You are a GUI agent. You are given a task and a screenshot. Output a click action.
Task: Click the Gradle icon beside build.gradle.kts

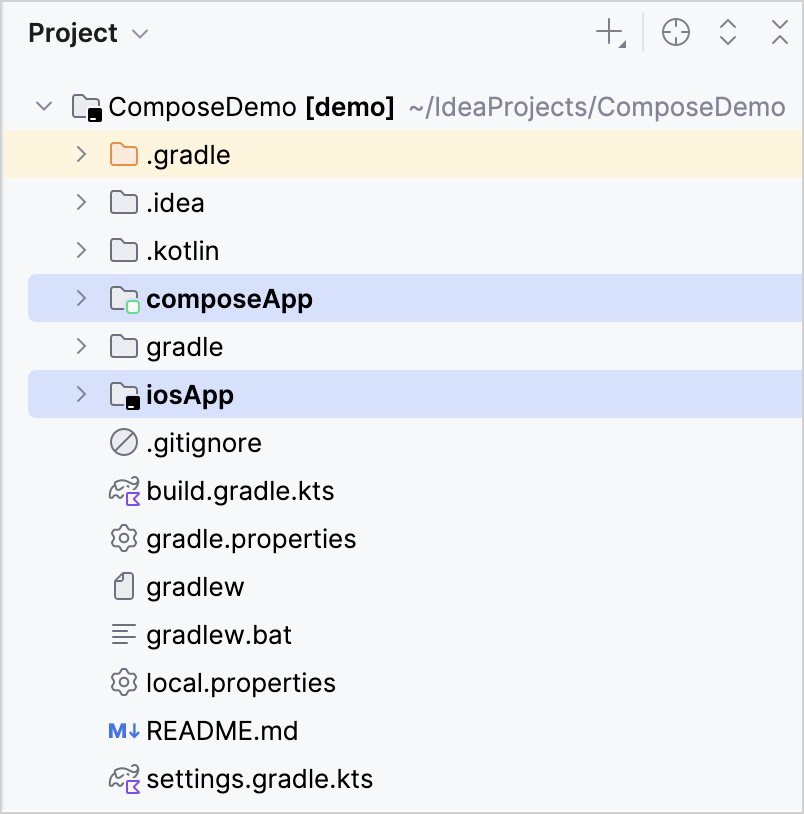pyautogui.click(x=123, y=490)
